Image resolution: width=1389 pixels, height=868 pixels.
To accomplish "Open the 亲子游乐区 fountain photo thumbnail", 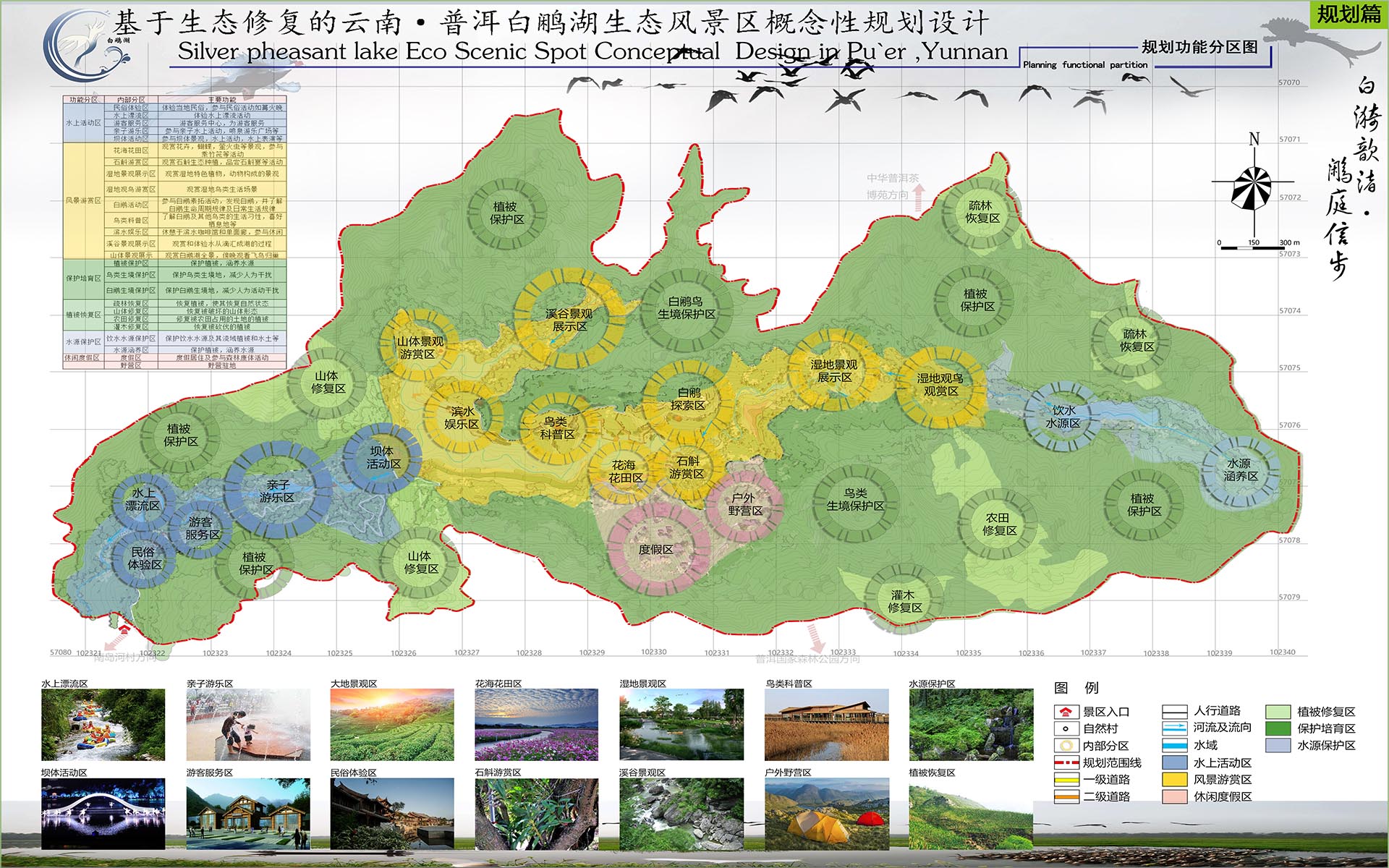I will 248,725.
